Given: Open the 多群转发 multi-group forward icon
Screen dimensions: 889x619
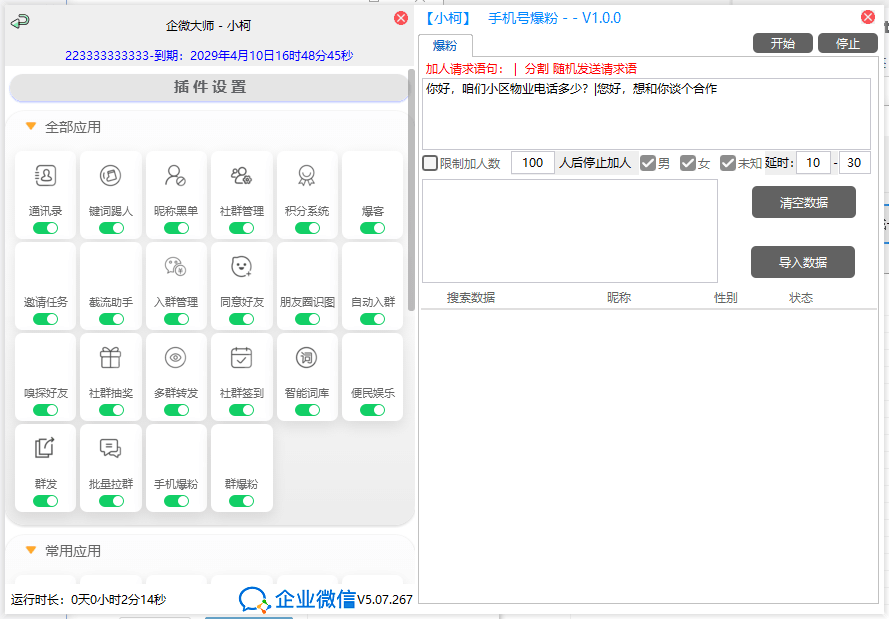Looking at the screenshot, I should (x=176, y=358).
